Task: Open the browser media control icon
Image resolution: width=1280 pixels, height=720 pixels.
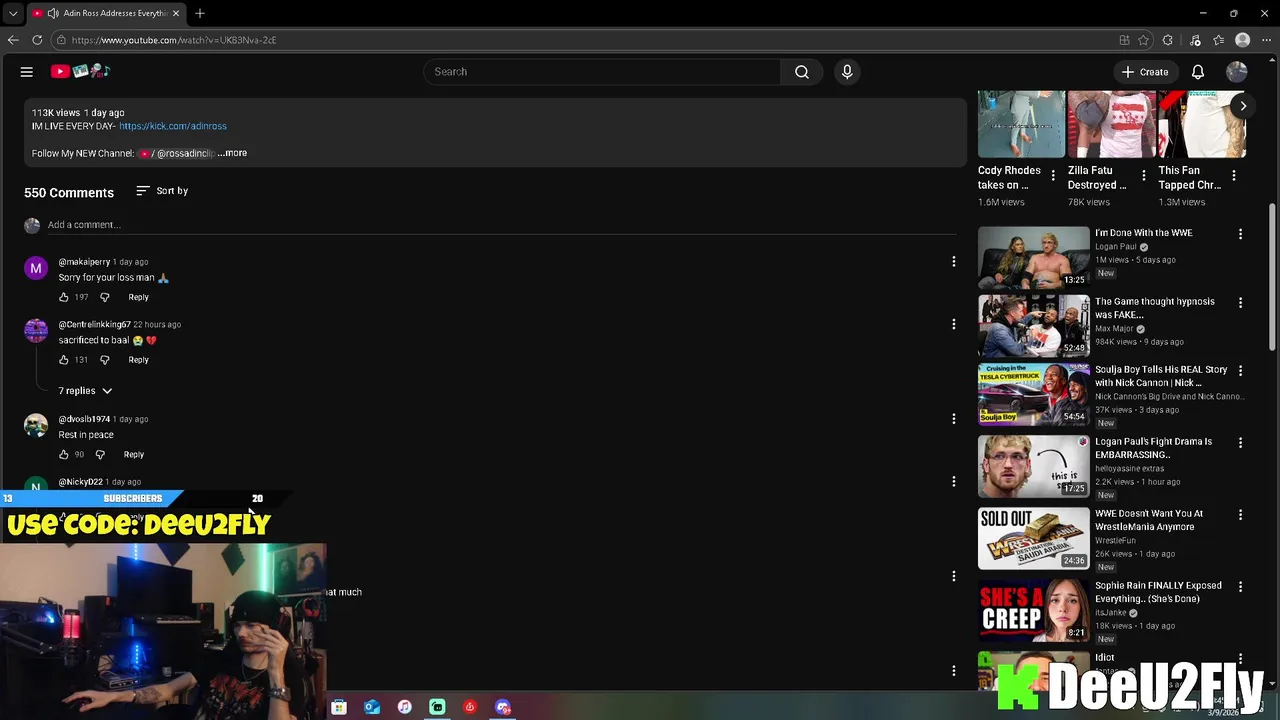Action: pos(1195,40)
